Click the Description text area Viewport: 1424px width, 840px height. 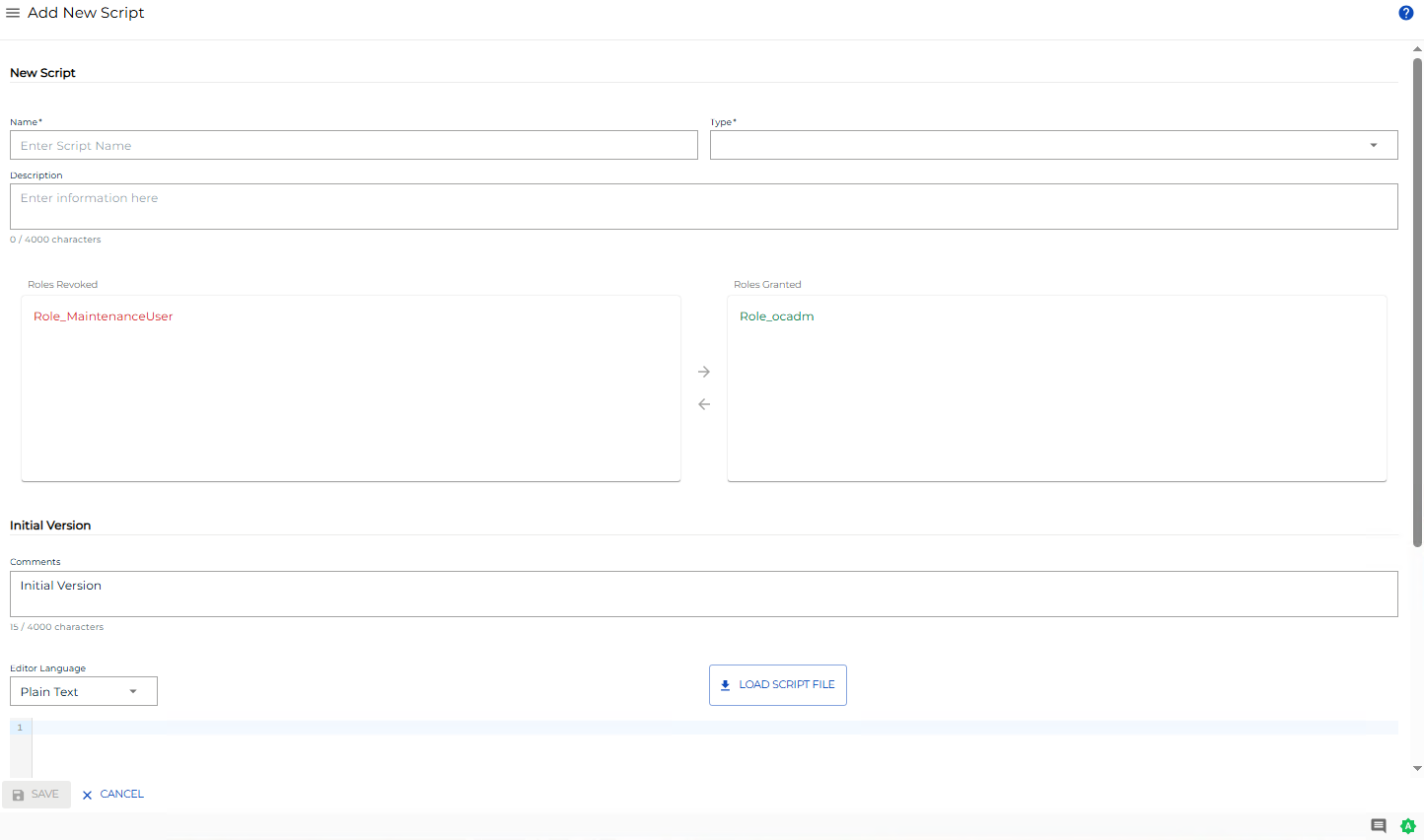(x=704, y=206)
